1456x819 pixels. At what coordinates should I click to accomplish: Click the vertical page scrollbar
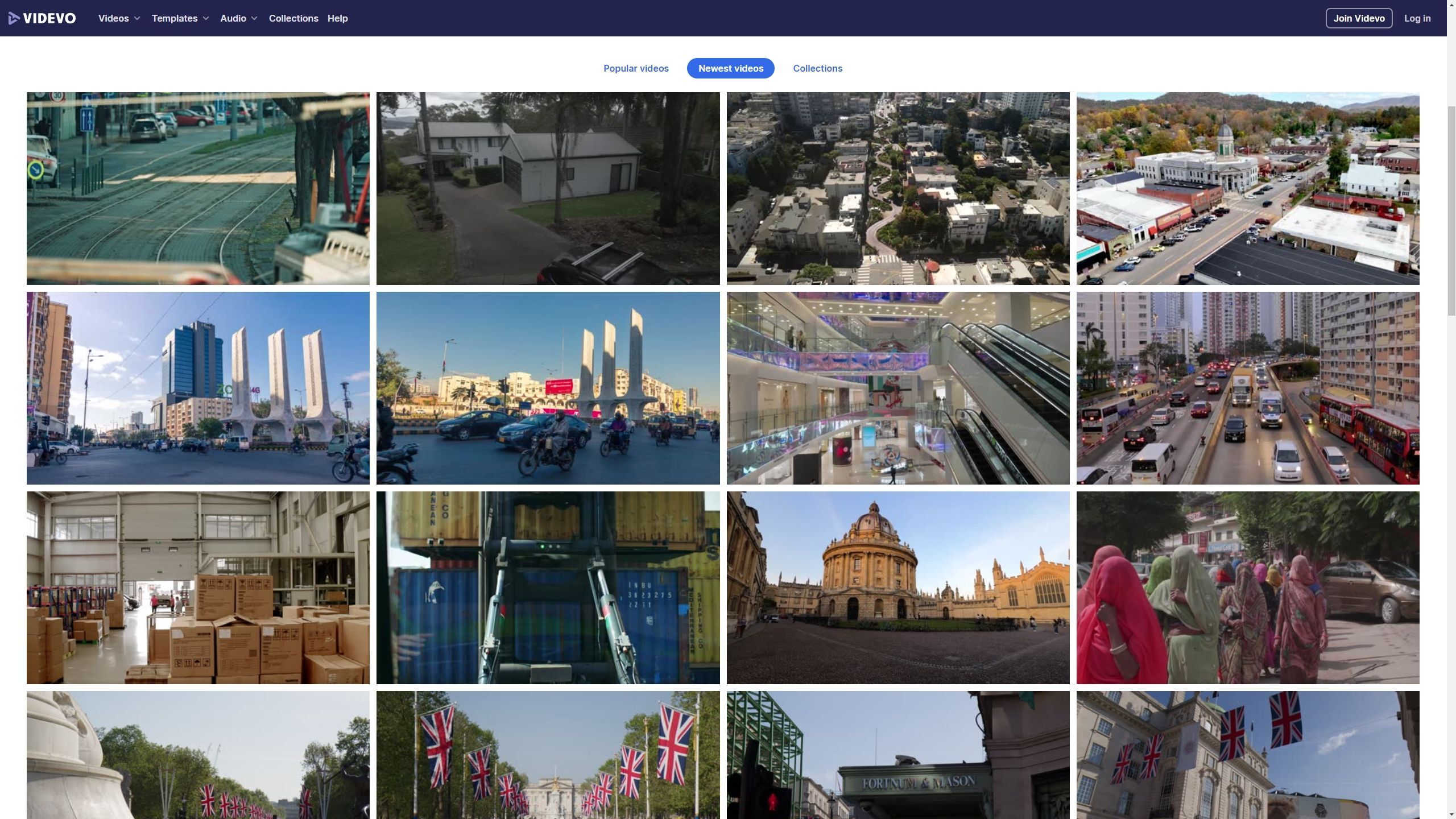(x=1451, y=210)
